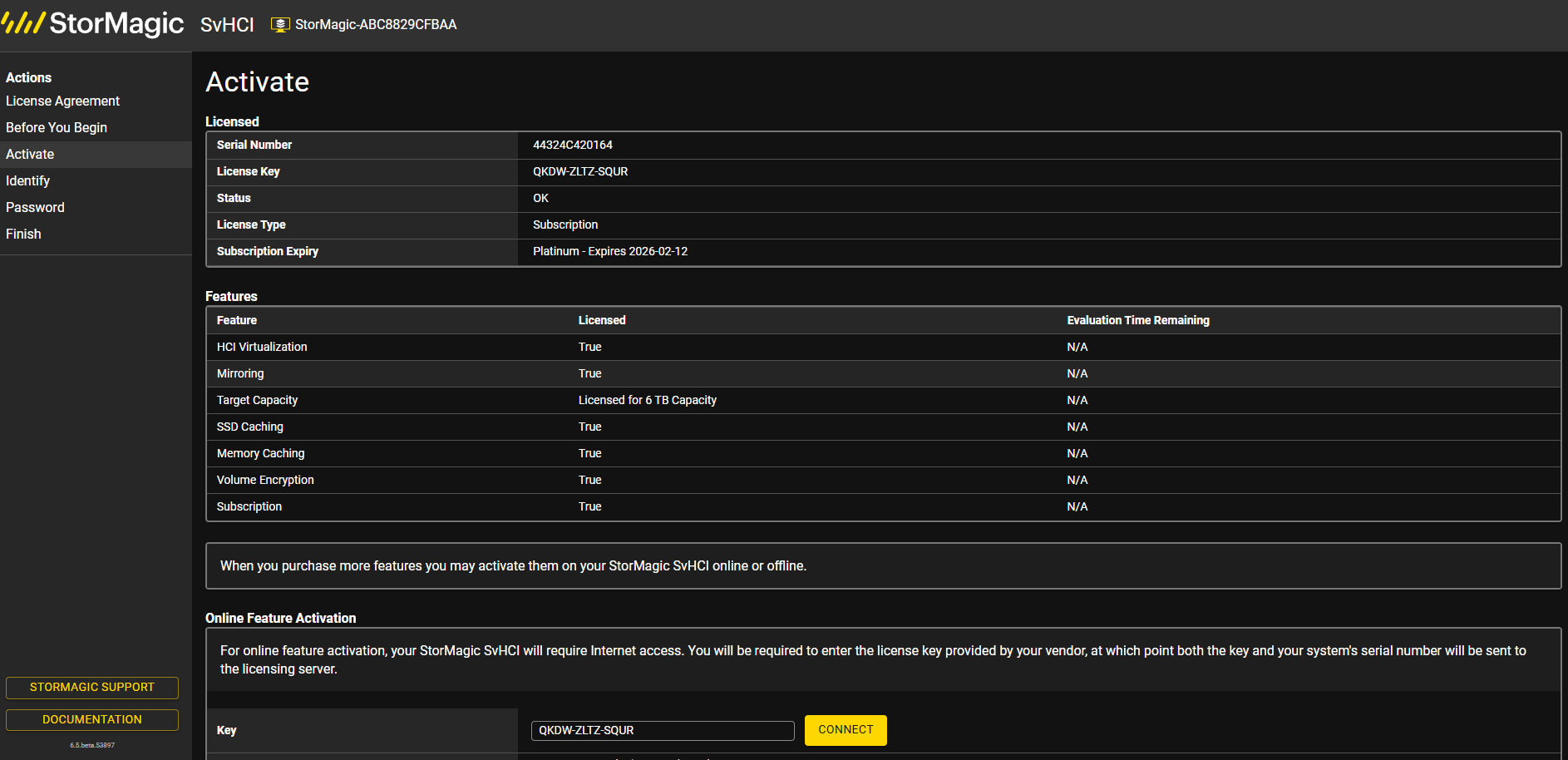Select the Subscription Expiry value
Viewport: 1568px width, 760px height.
click(610, 251)
